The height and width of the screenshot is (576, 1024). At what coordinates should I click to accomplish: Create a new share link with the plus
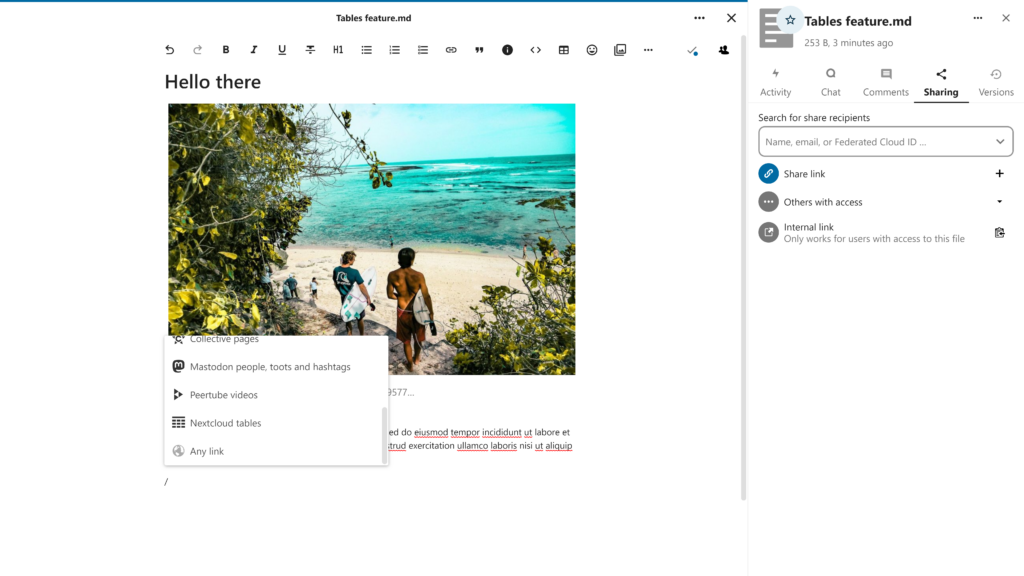999,173
